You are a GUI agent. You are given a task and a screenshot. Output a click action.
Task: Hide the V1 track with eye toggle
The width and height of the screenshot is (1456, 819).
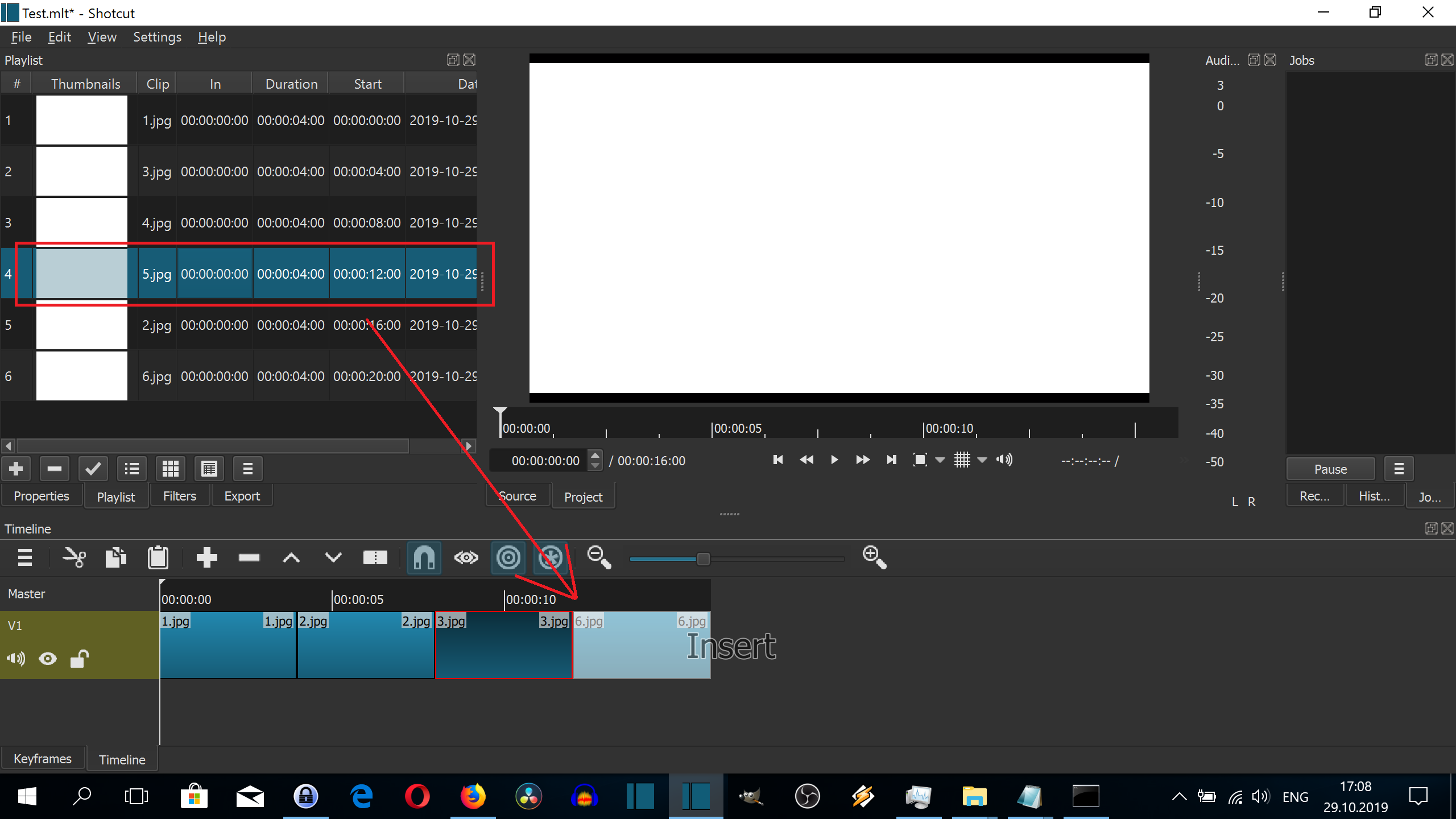click(x=47, y=658)
